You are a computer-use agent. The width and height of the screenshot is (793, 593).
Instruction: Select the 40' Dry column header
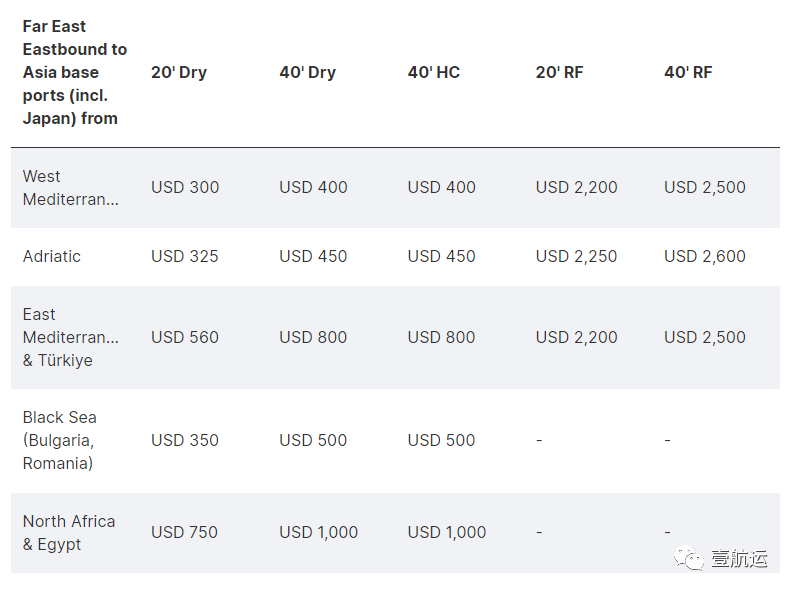(307, 72)
